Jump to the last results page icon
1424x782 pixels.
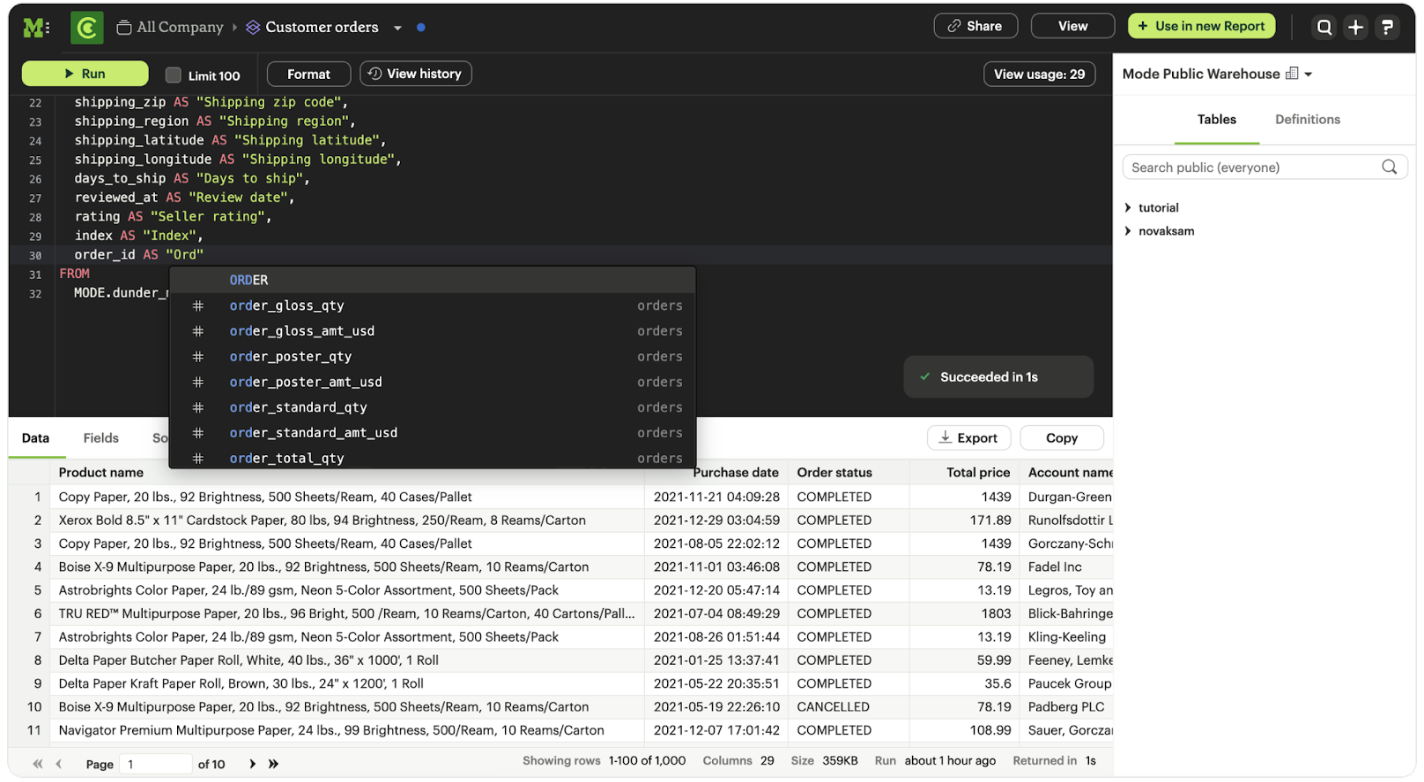point(273,764)
